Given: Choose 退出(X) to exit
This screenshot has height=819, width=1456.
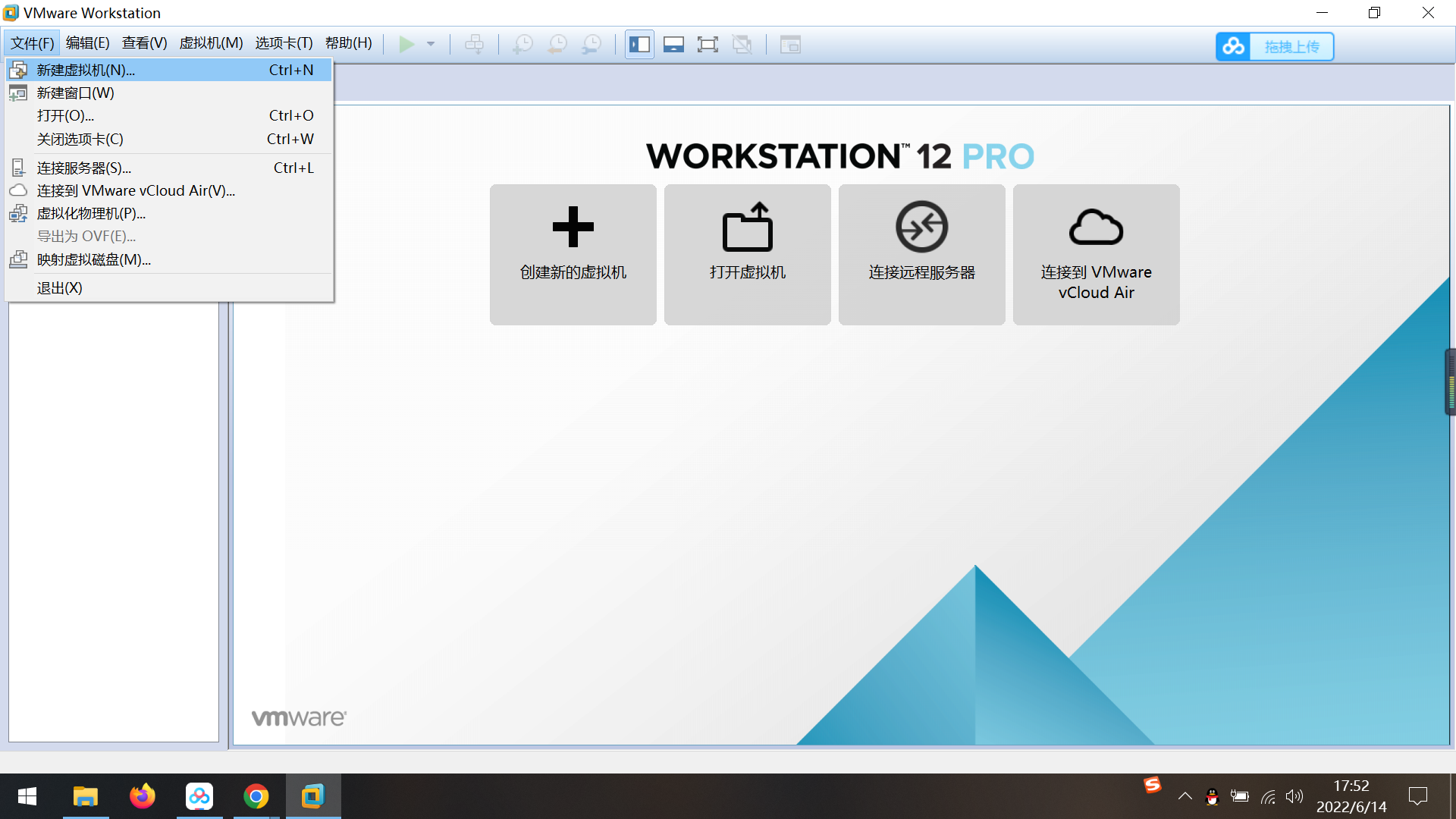Looking at the screenshot, I should 168,287.
